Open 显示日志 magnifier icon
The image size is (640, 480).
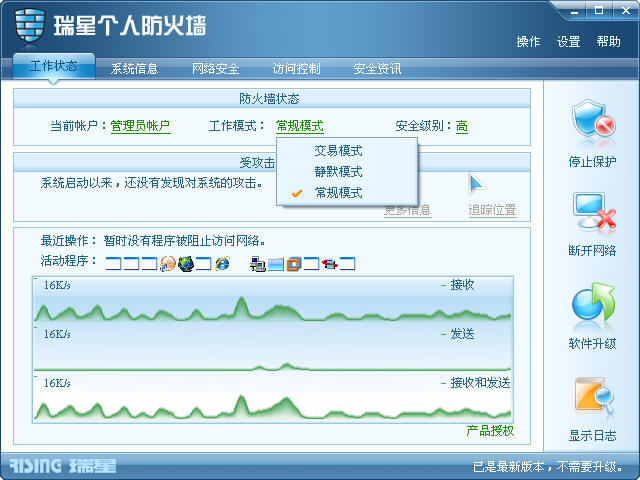[594, 394]
